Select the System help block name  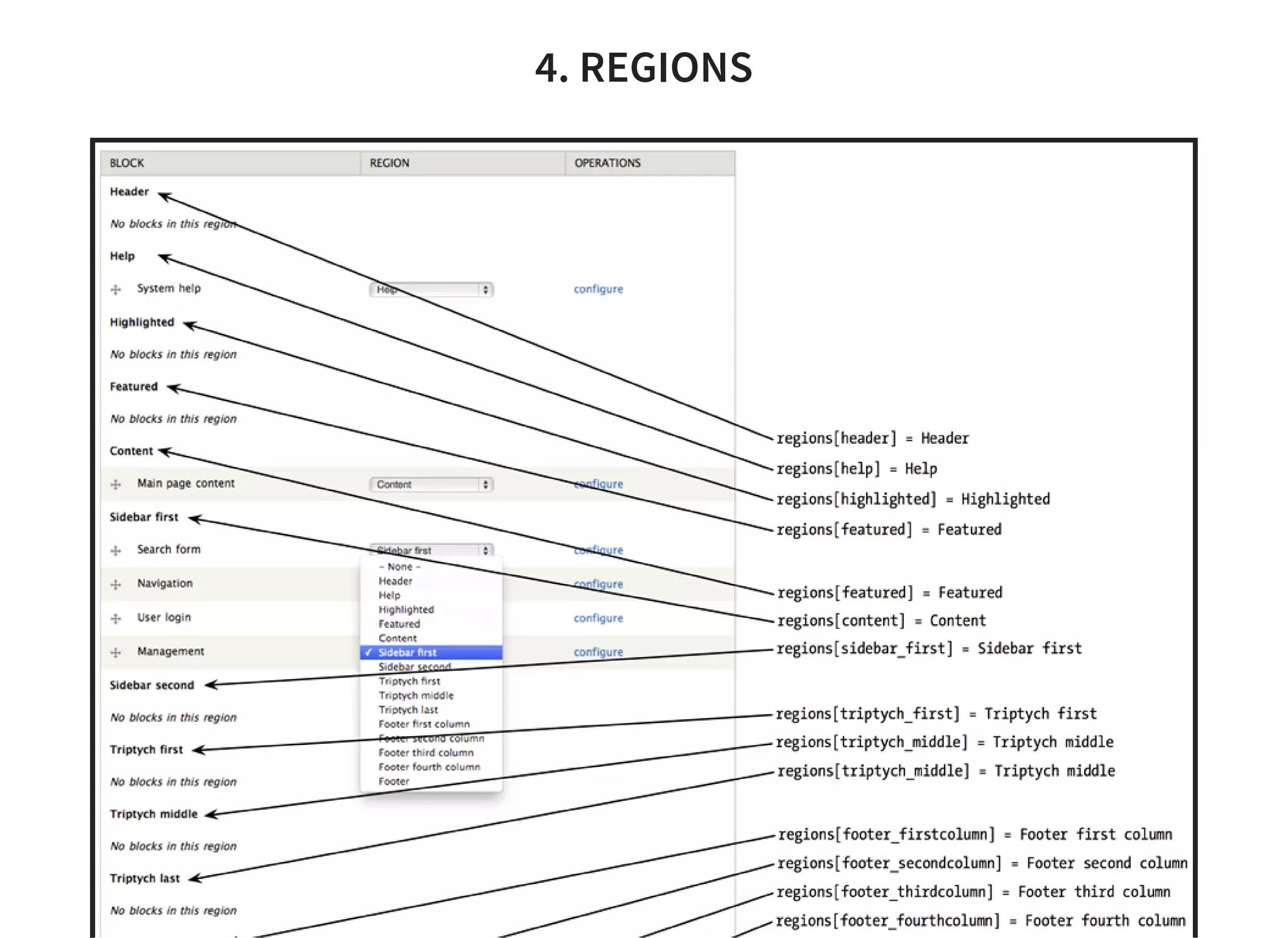pos(169,289)
